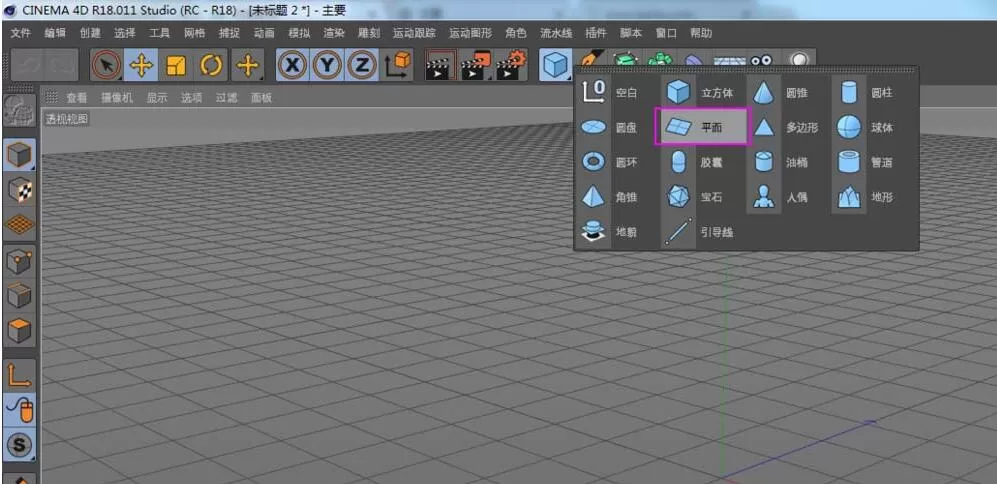The height and width of the screenshot is (484, 997).
Task: Add a 地貌 relief primitive
Action: [x=610, y=232]
